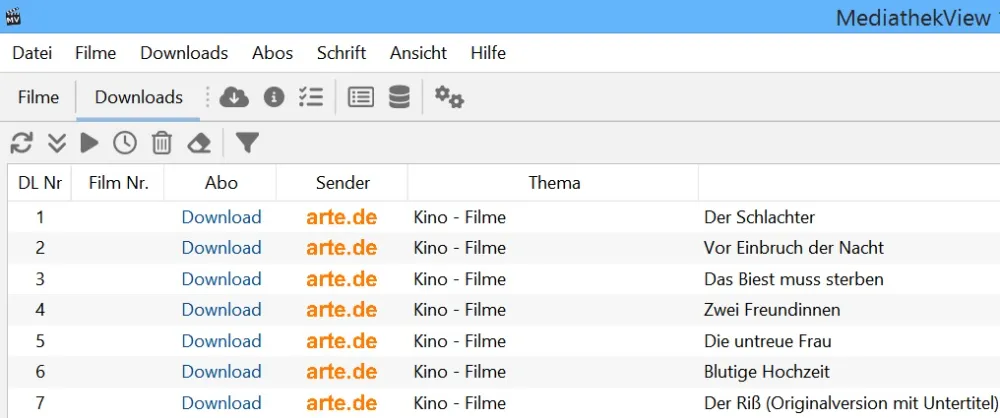
Task: Open the database stack icon
Action: coord(399,97)
